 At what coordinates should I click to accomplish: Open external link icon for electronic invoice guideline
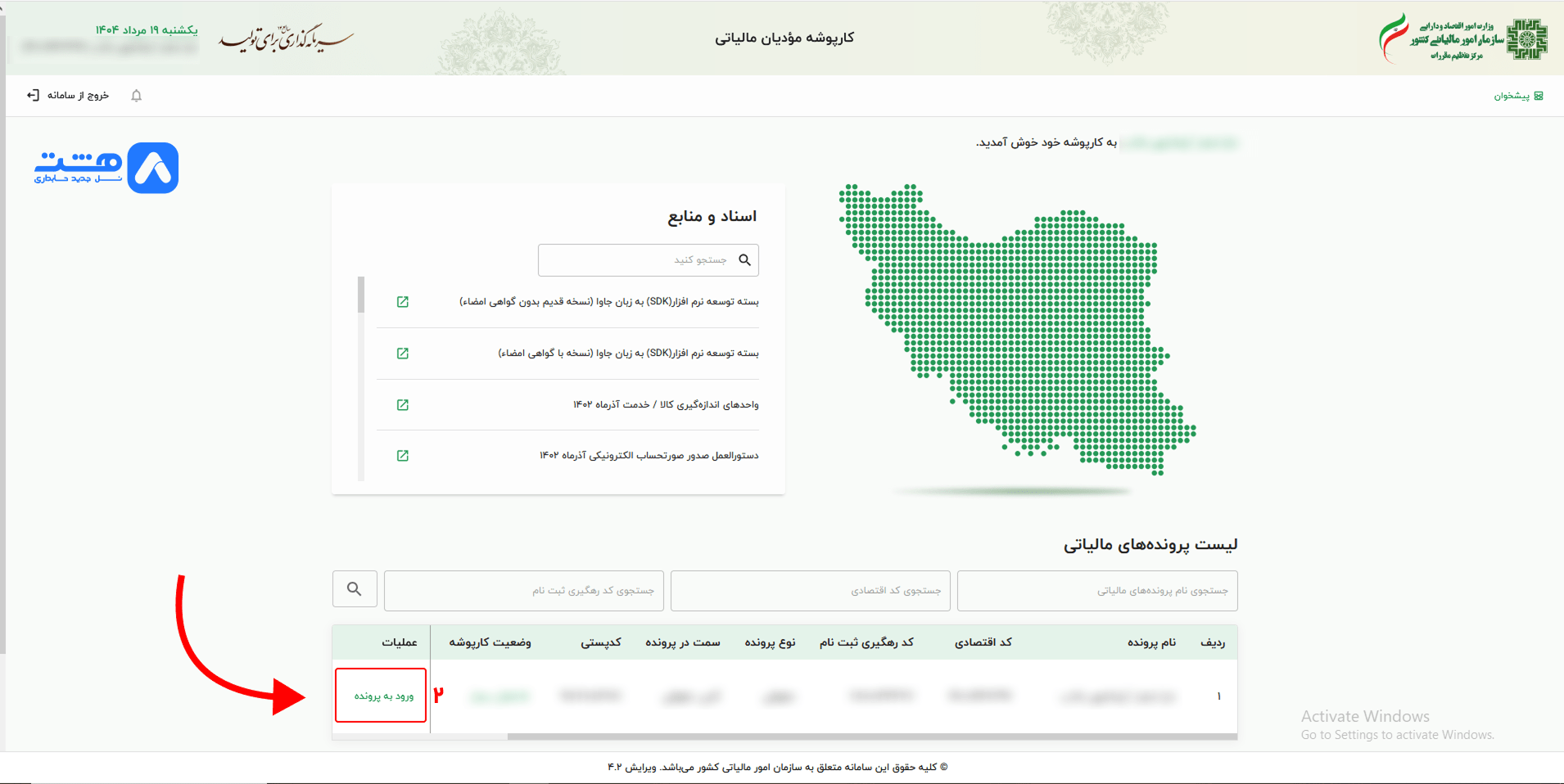click(x=403, y=456)
